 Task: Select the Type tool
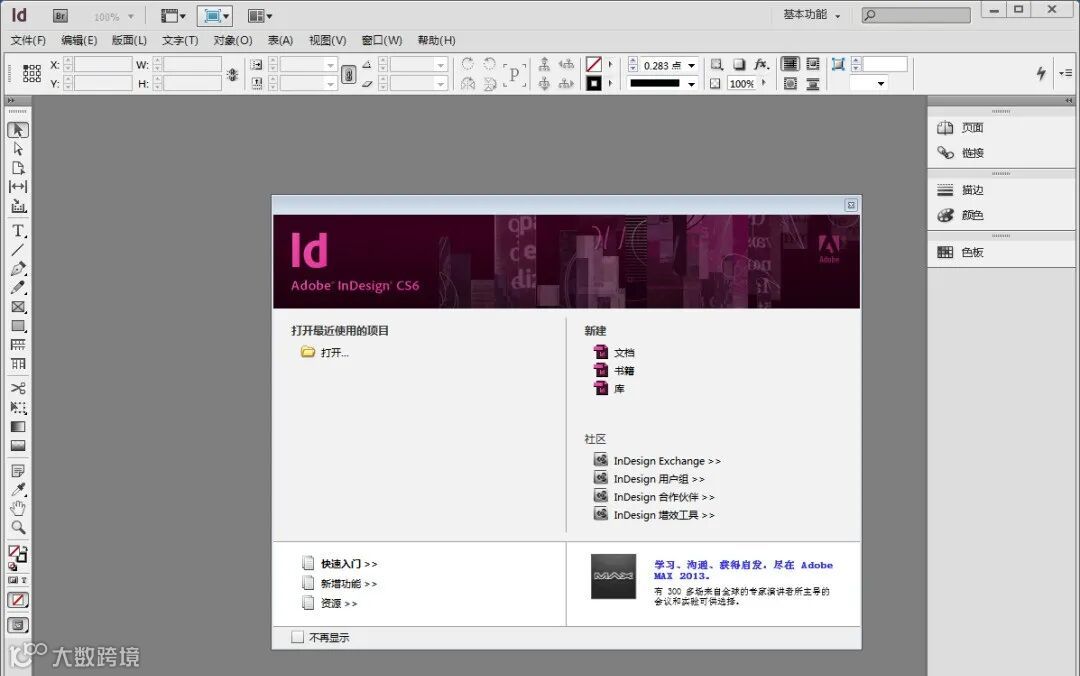[18, 231]
